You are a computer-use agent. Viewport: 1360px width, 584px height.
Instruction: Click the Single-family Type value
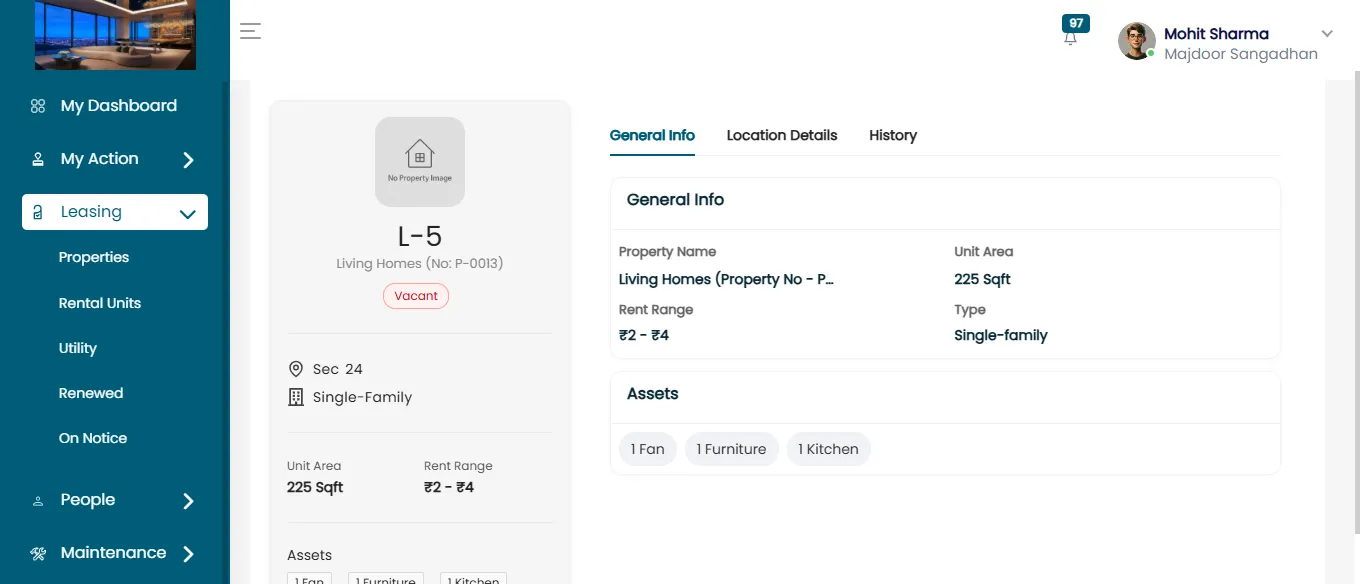(x=1001, y=335)
